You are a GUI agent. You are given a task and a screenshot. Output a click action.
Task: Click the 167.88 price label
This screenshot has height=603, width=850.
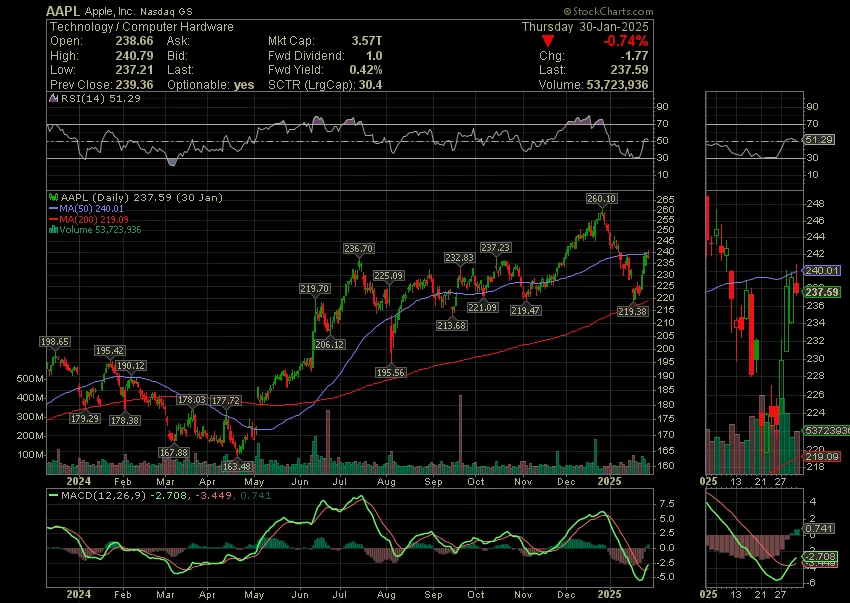click(x=173, y=452)
